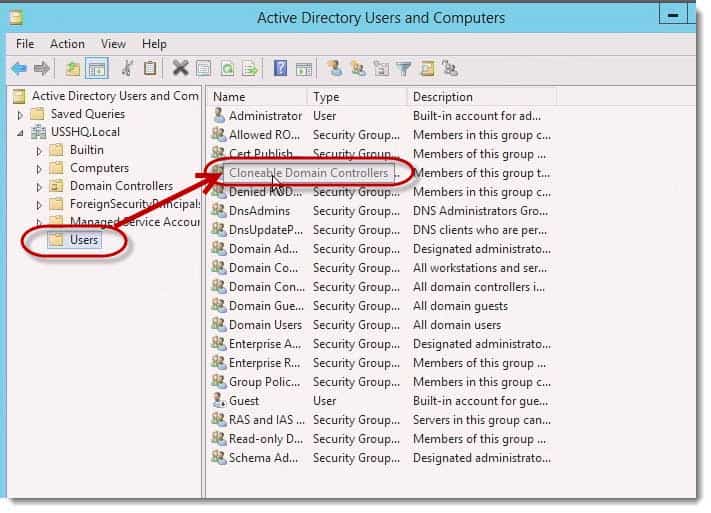
Task: Select Saved Queries in the tree
Action: [x=88, y=114]
